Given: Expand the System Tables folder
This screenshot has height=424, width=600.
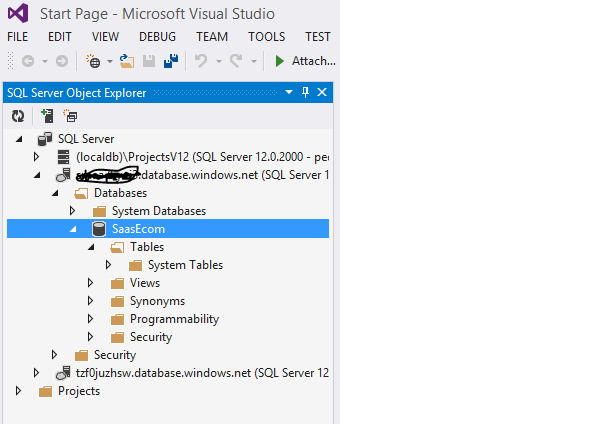Looking at the screenshot, I should 108,264.
